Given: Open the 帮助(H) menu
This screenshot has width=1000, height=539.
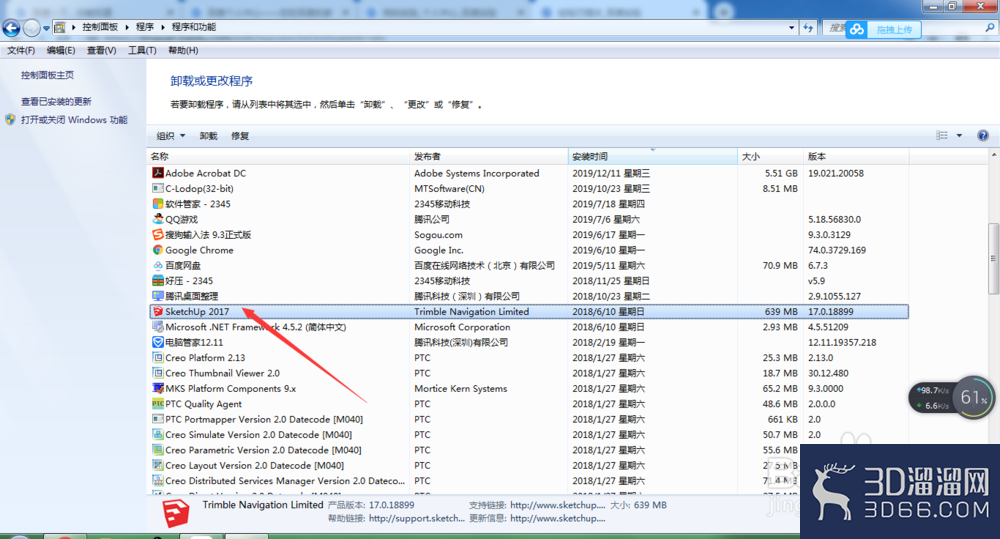Looking at the screenshot, I should coord(183,50).
